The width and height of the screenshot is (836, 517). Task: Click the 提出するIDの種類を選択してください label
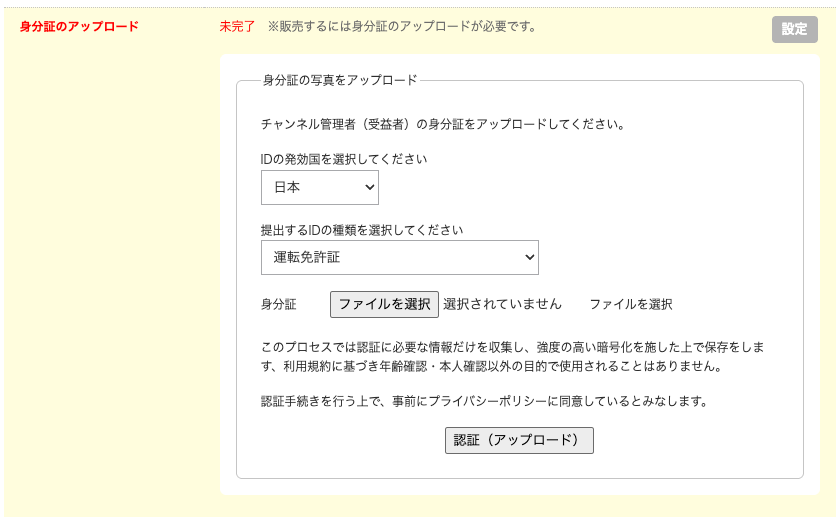[362, 229]
